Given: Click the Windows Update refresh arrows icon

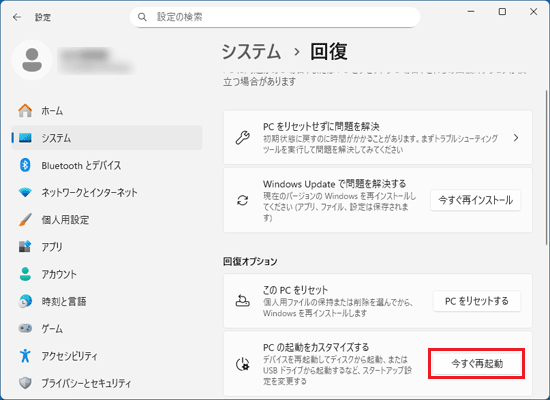Looking at the screenshot, I should click(x=243, y=200).
